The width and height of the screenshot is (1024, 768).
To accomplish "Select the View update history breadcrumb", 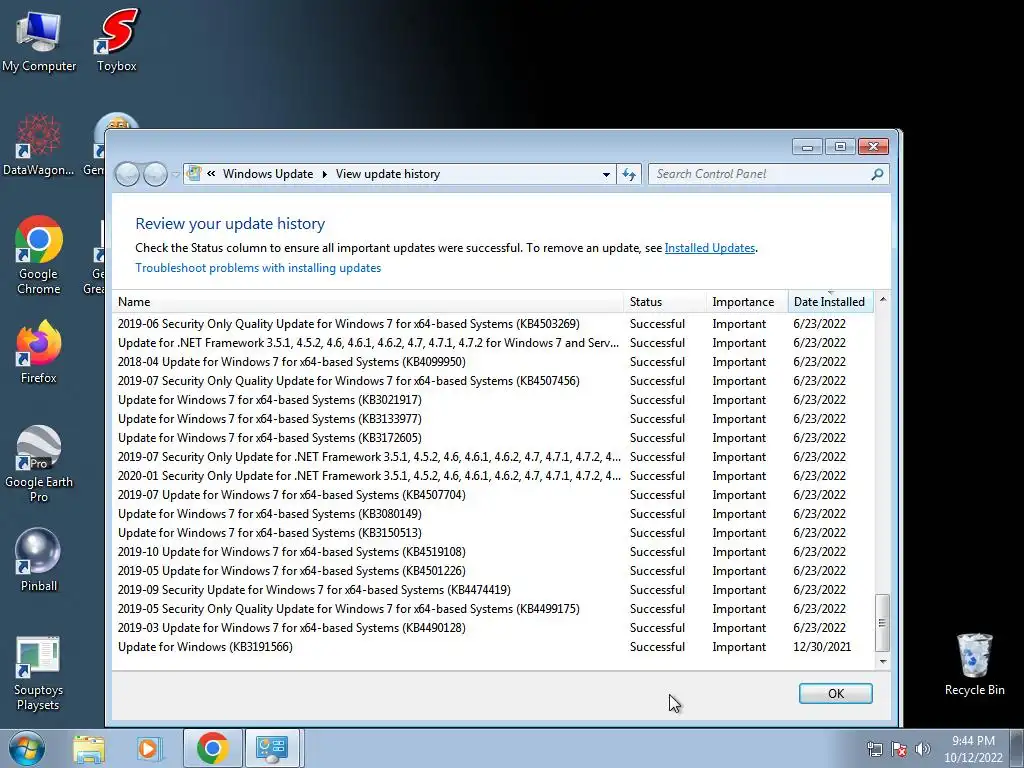I will [388, 174].
